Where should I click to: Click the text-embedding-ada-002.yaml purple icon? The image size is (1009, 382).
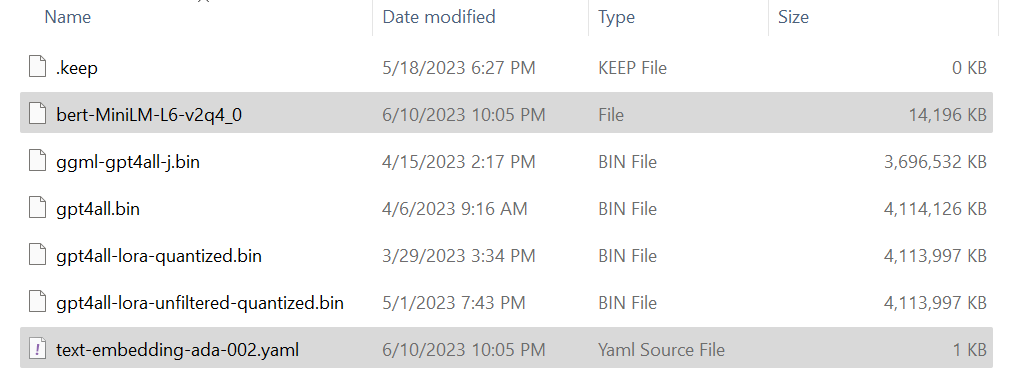(38, 349)
